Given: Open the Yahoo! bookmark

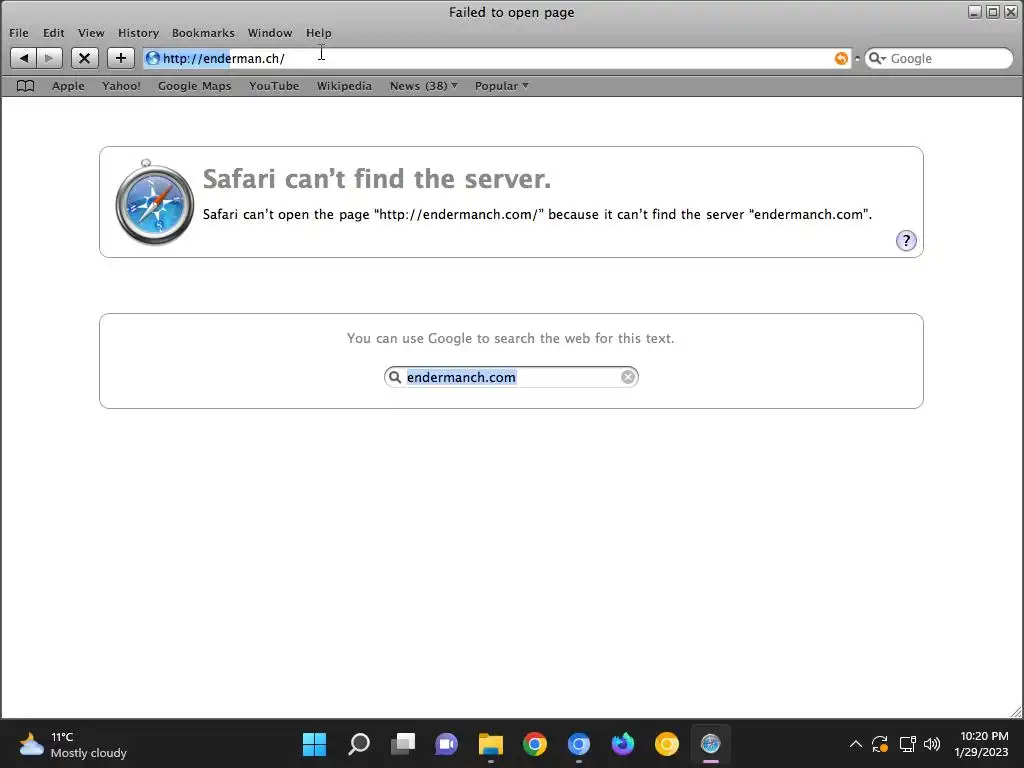Looking at the screenshot, I should pyautogui.click(x=121, y=86).
